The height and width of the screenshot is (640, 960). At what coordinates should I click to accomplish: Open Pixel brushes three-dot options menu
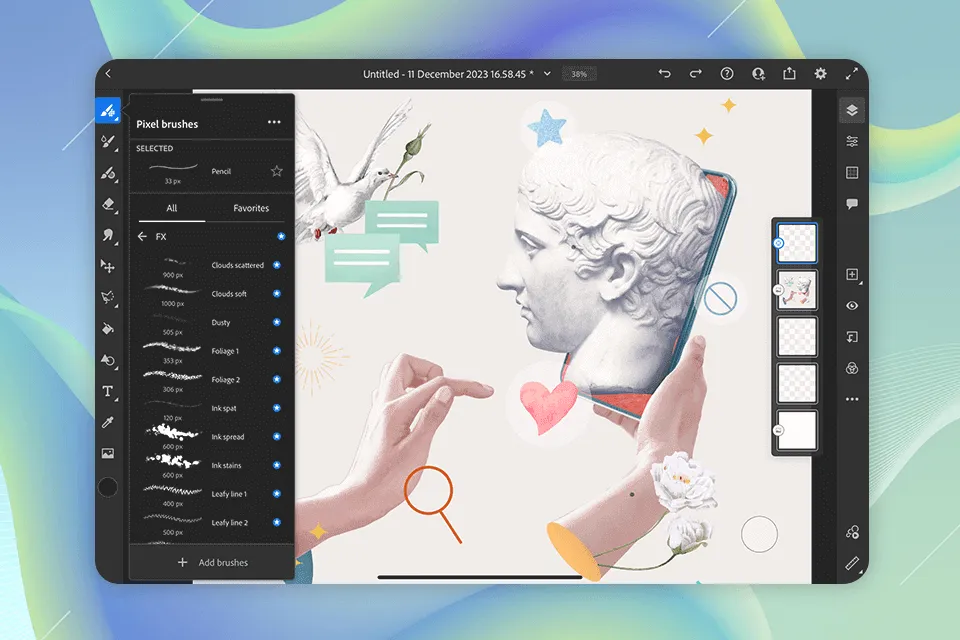[x=274, y=123]
